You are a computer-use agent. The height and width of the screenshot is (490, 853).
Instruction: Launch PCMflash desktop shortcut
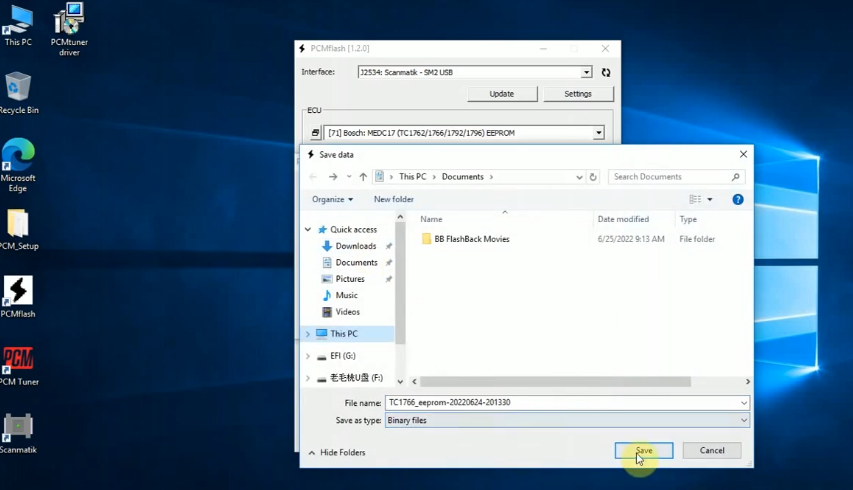tap(18, 297)
